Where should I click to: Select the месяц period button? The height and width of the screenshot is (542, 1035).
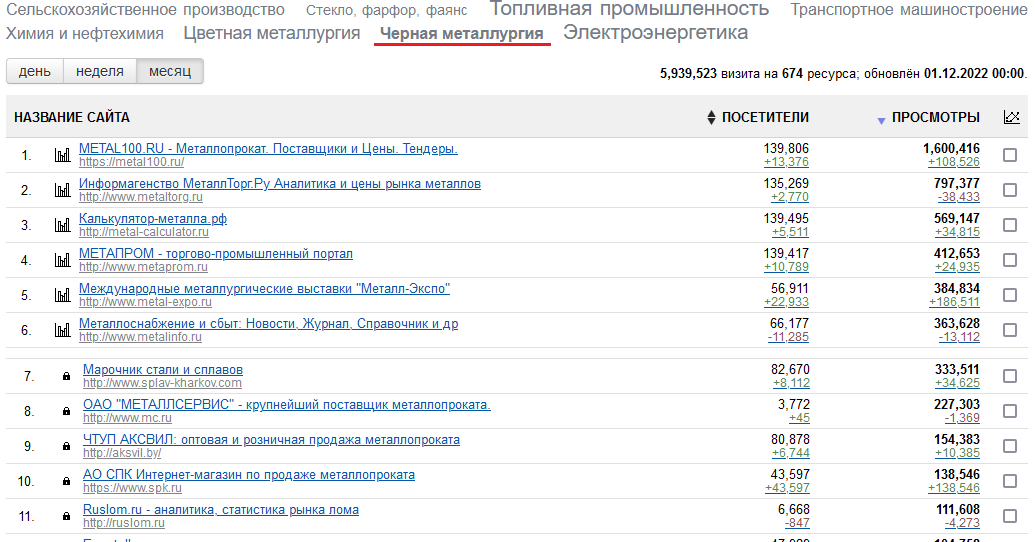[x=170, y=71]
